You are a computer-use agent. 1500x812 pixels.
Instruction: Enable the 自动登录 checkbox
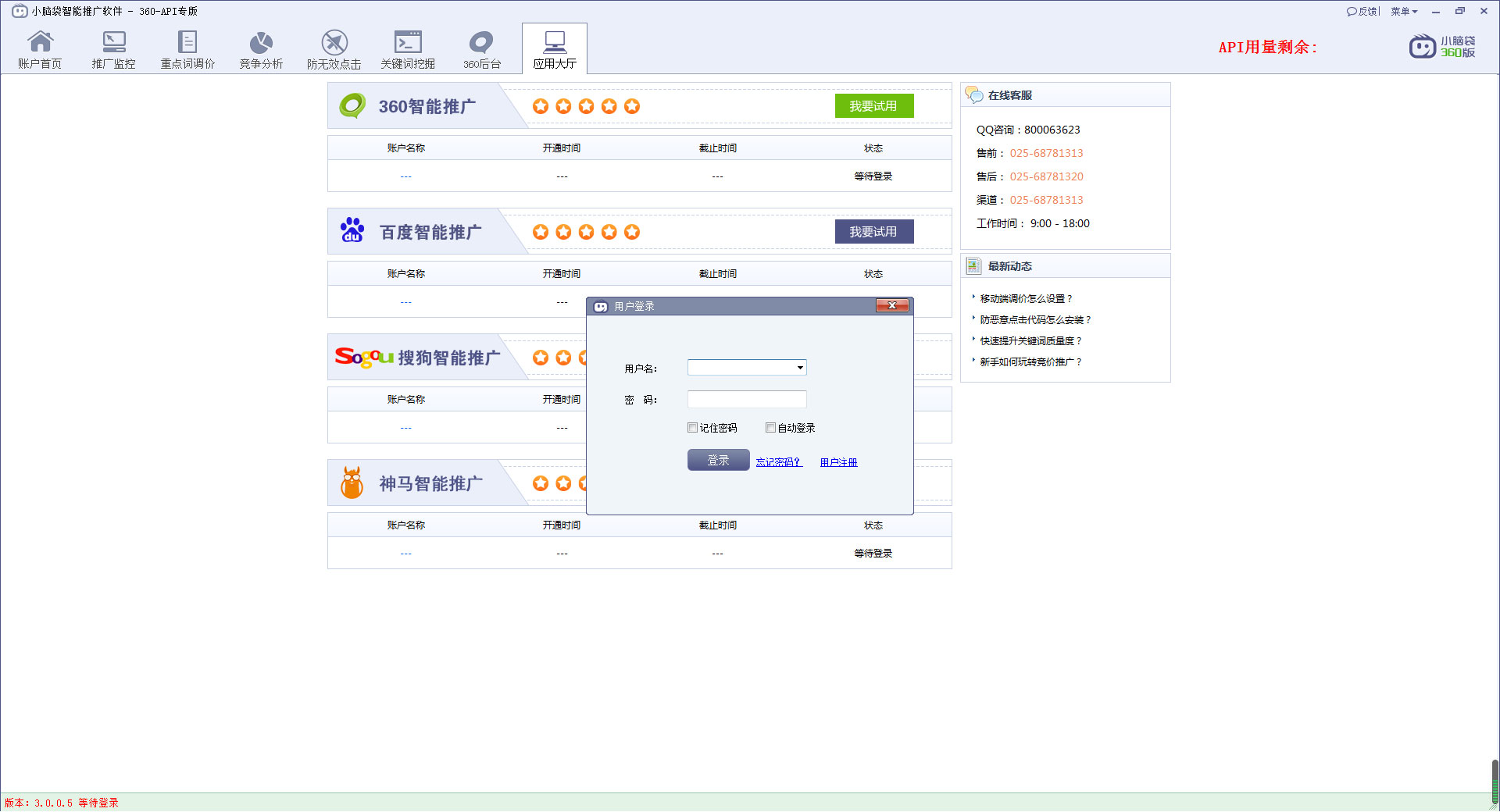[x=770, y=427]
